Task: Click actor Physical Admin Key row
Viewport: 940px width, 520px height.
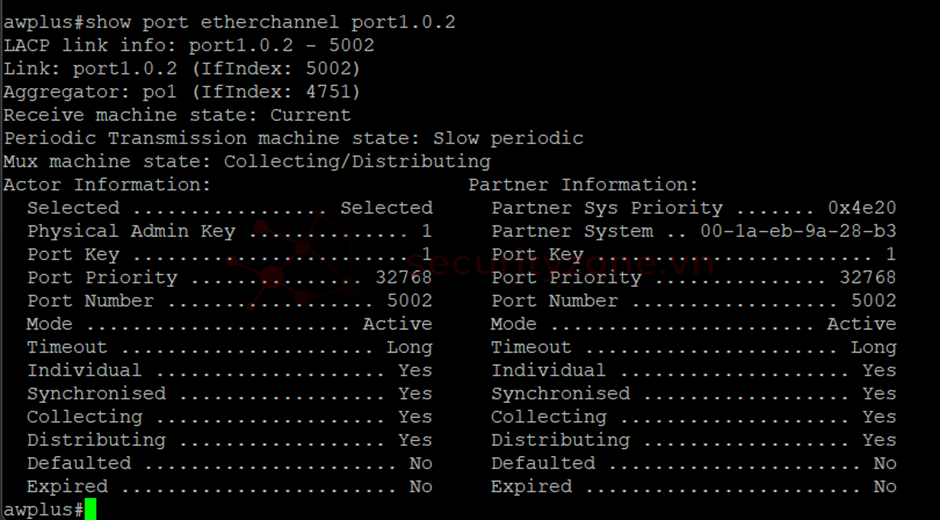Action: [x=230, y=232]
